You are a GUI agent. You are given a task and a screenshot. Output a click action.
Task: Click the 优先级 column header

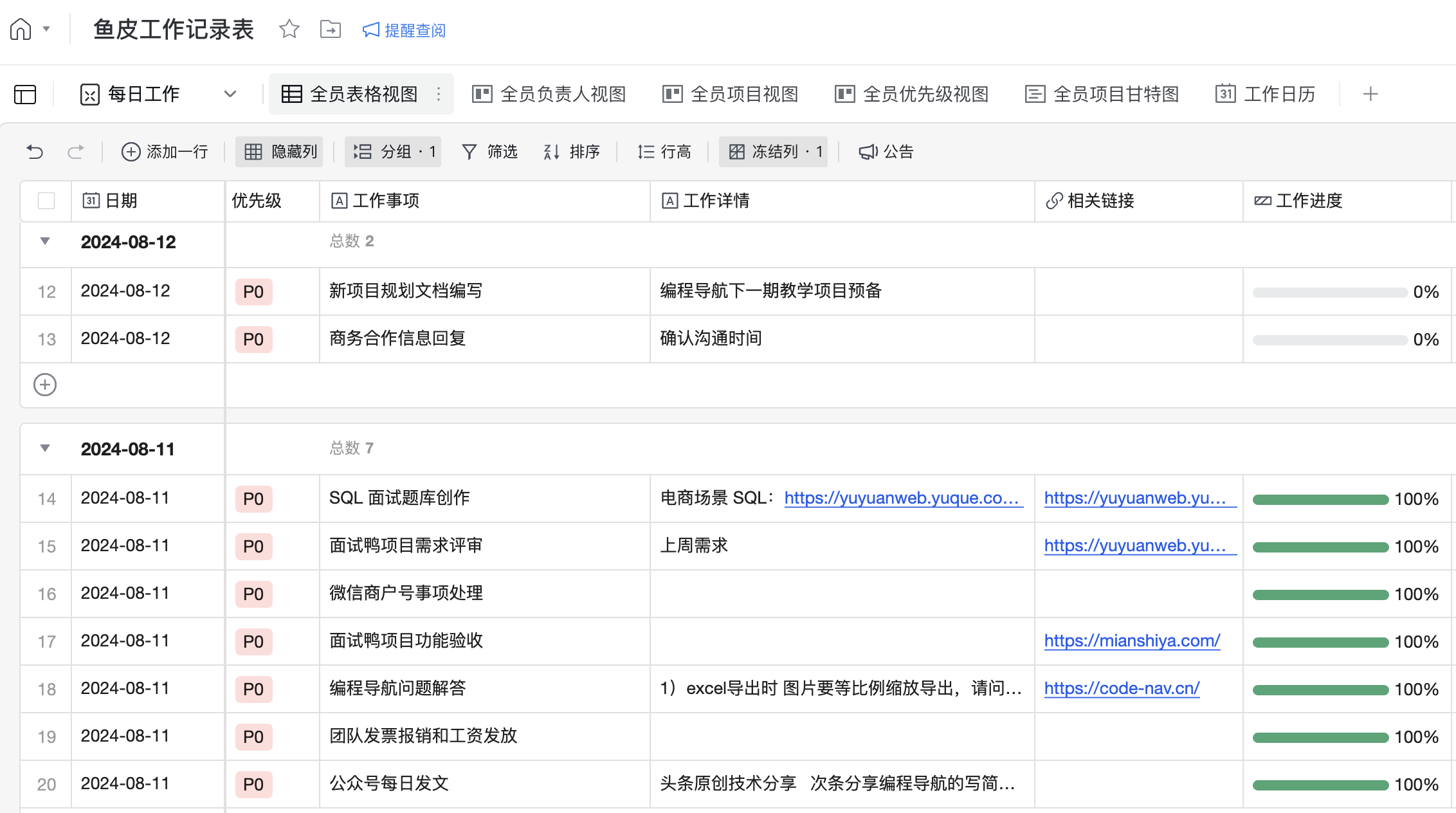click(272, 201)
